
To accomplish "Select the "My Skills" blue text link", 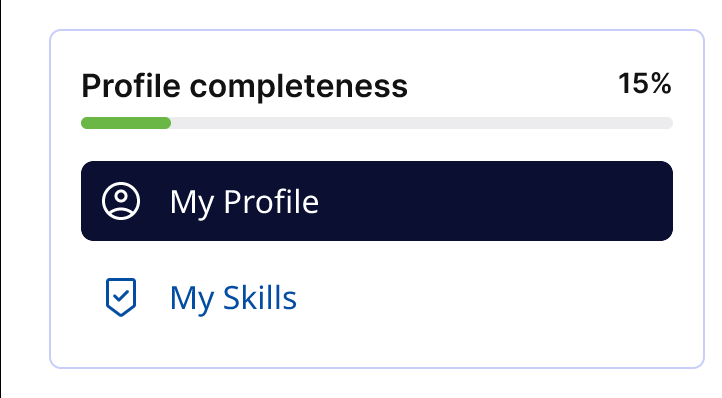I will [x=233, y=298].
